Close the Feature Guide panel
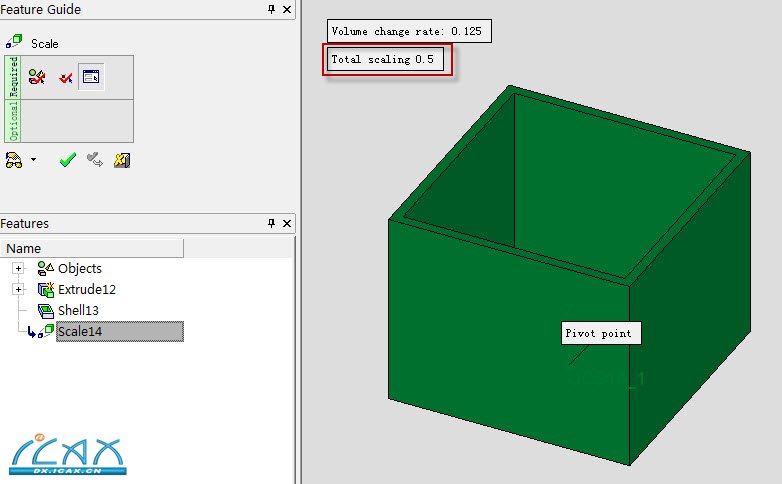 [x=287, y=9]
